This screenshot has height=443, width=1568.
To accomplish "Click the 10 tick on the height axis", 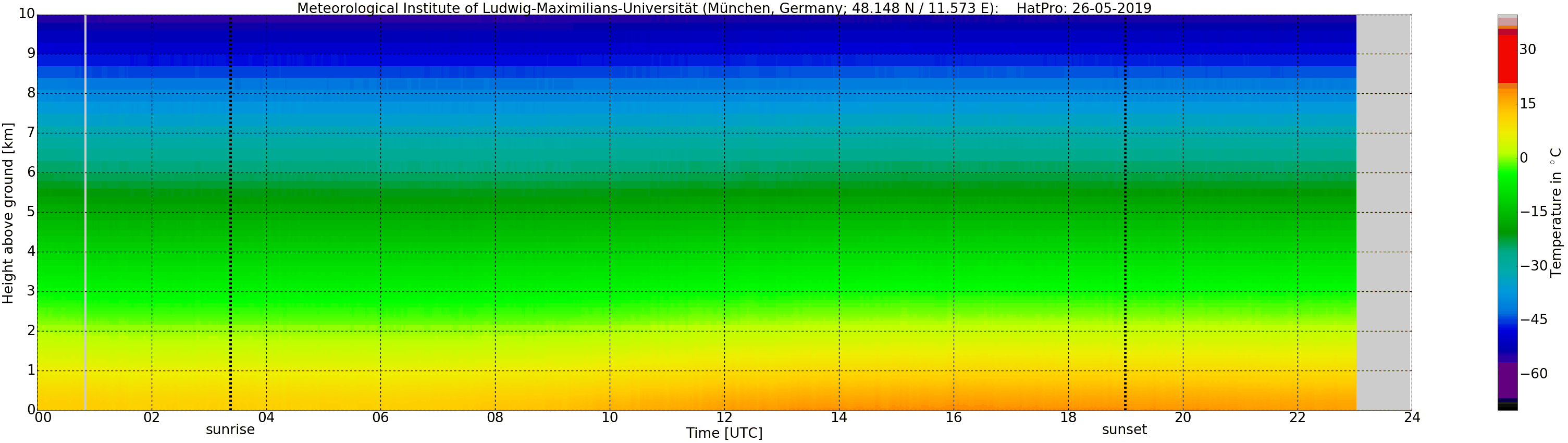I will tap(27, 14).
